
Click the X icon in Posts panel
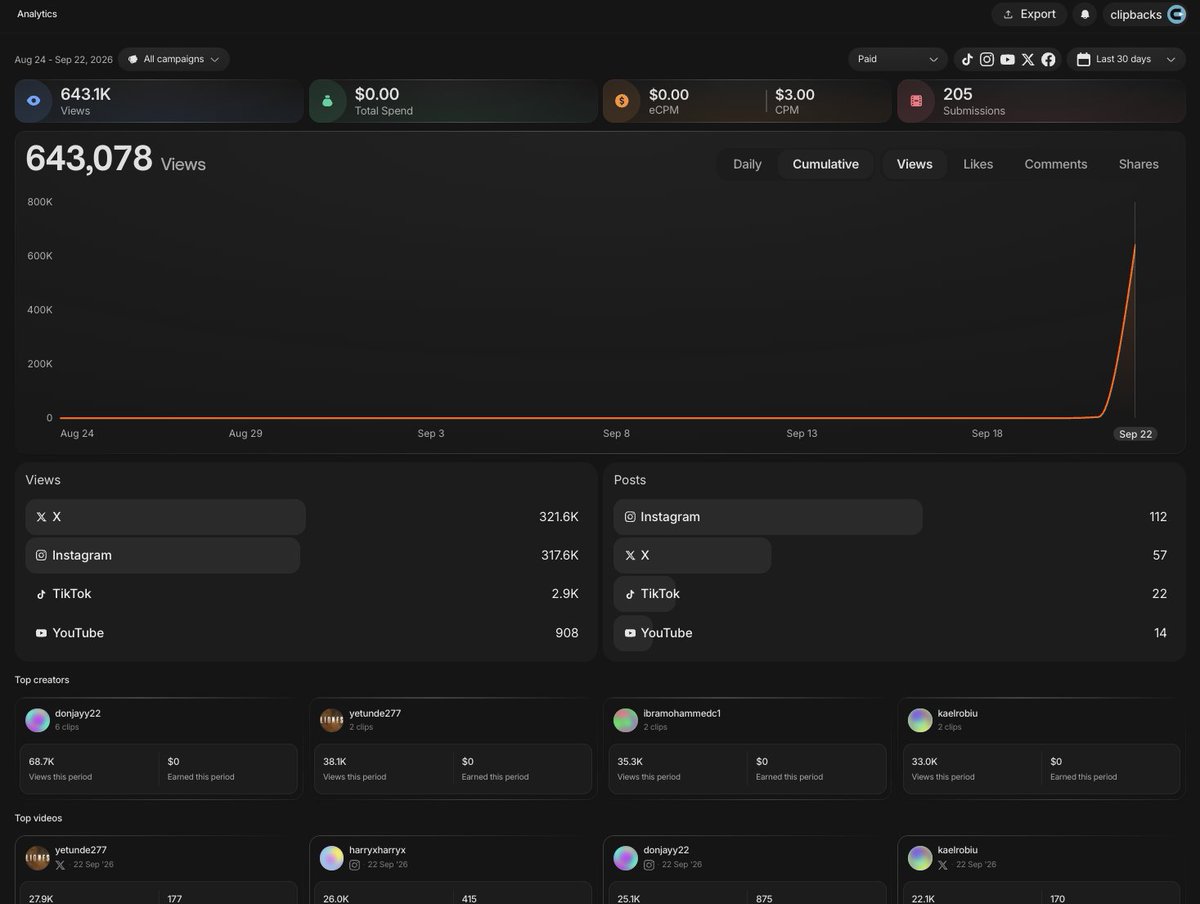coord(630,555)
